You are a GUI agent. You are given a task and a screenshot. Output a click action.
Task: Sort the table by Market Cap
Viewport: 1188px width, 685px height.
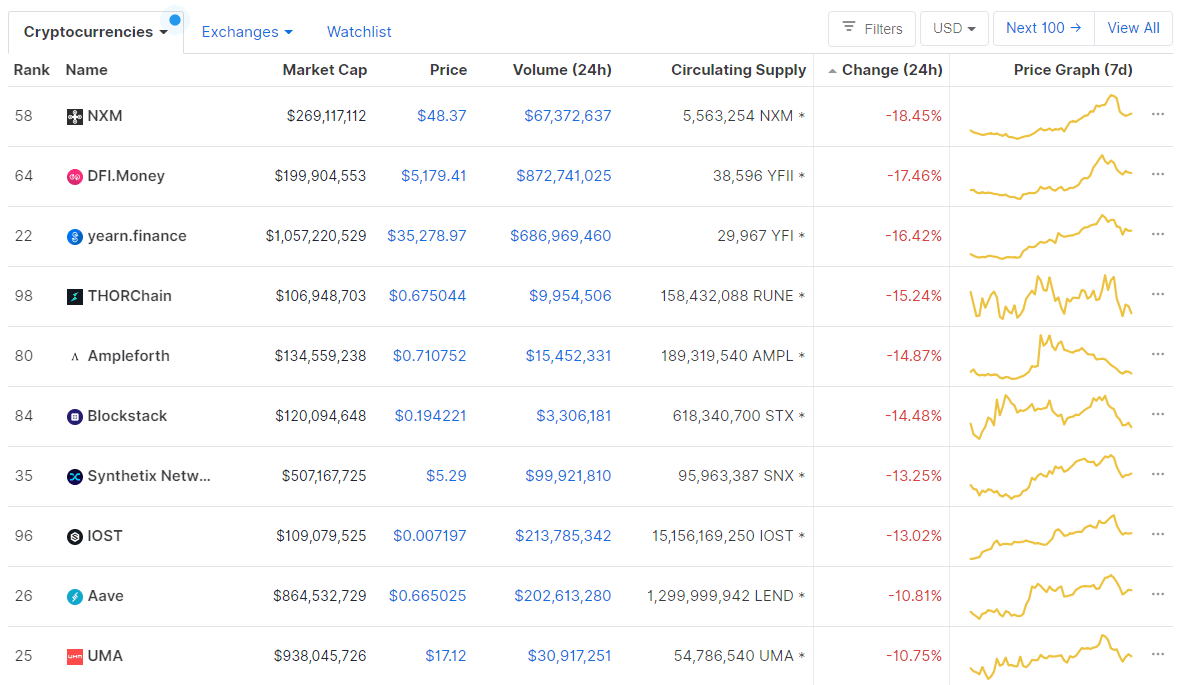click(324, 70)
